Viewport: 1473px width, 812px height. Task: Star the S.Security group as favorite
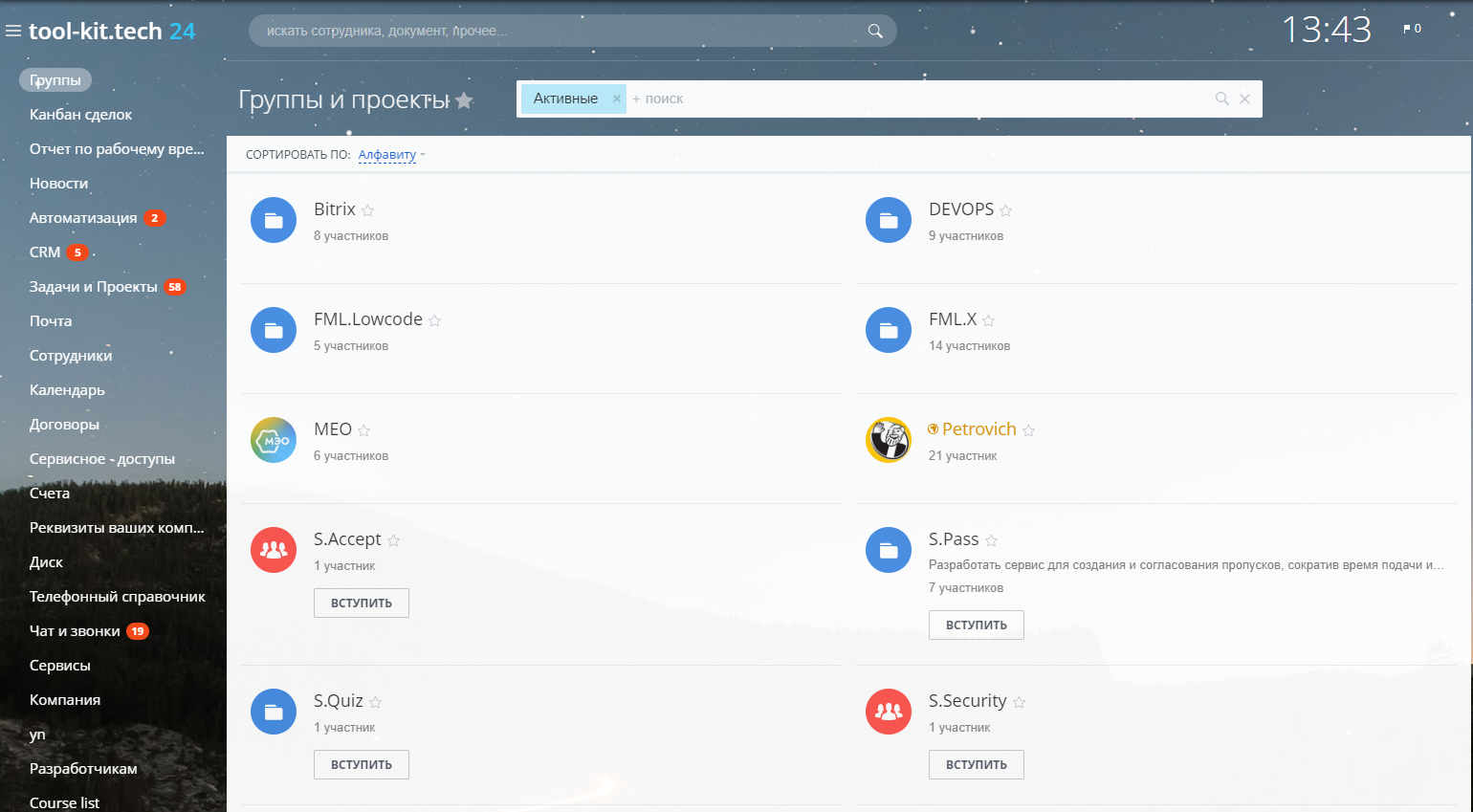coord(1019,702)
